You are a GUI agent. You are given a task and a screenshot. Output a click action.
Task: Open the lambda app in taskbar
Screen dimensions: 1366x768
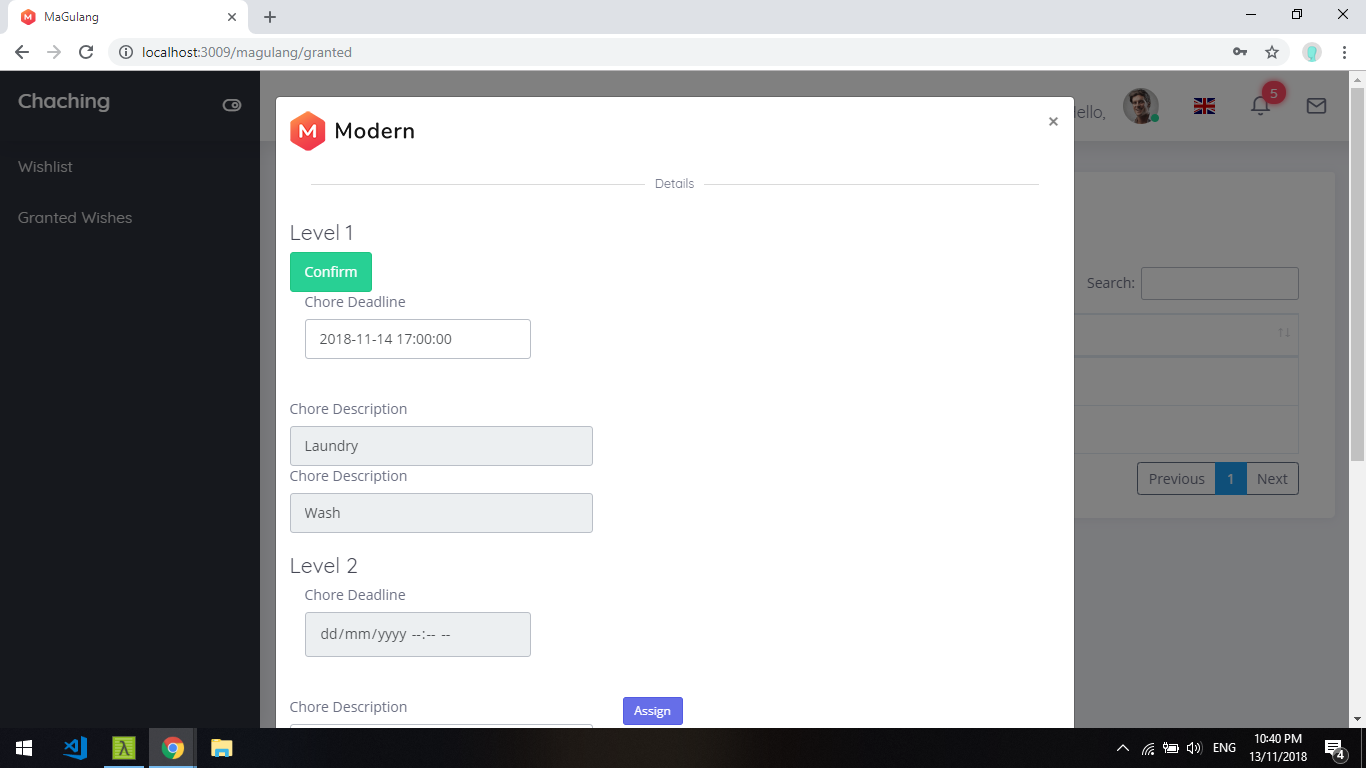[124, 748]
